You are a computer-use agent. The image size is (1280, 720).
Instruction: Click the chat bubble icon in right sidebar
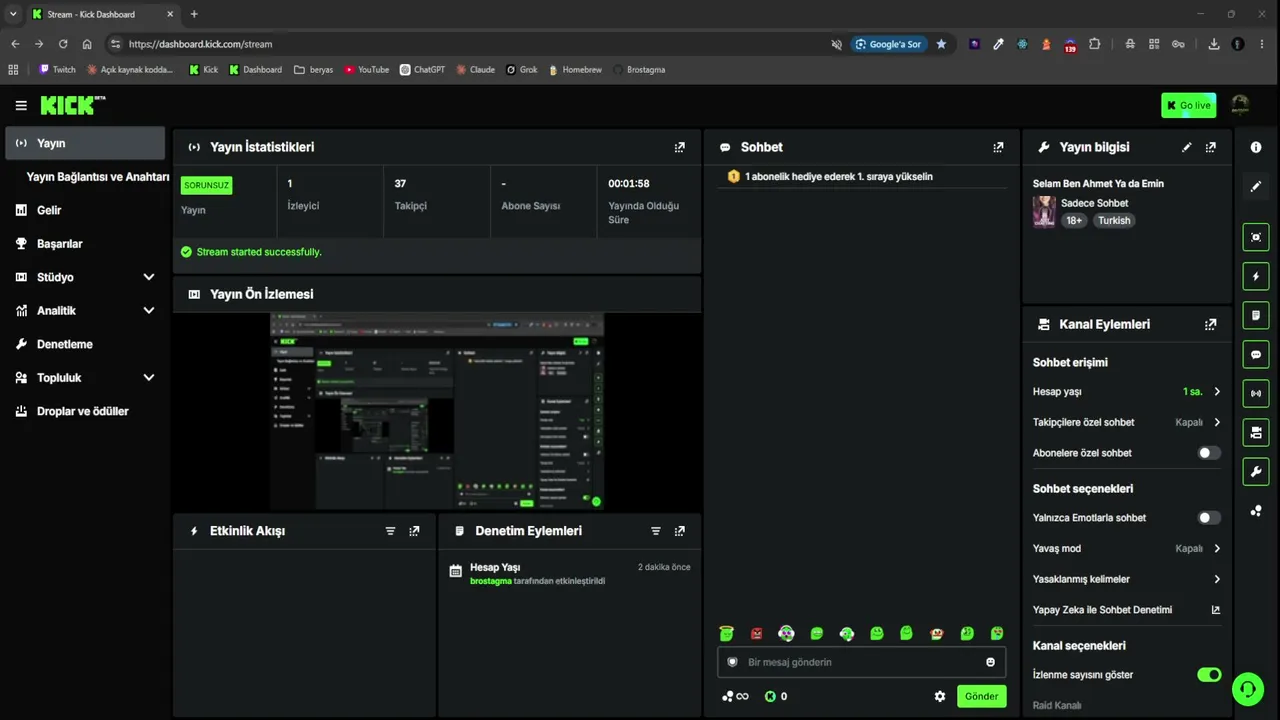click(x=1256, y=354)
